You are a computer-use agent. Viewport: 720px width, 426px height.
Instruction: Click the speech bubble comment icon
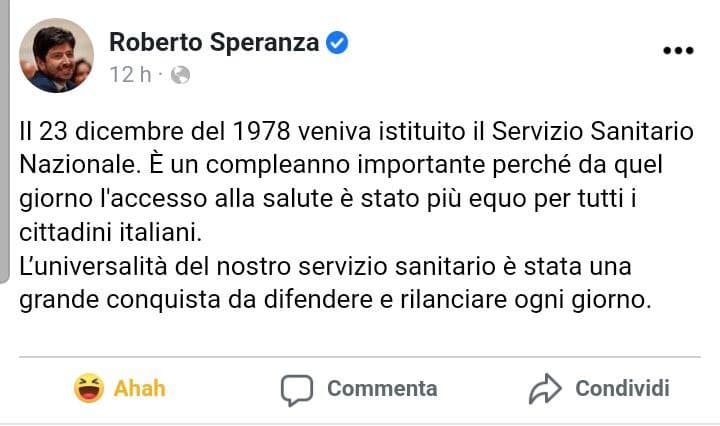pos(297,388)
